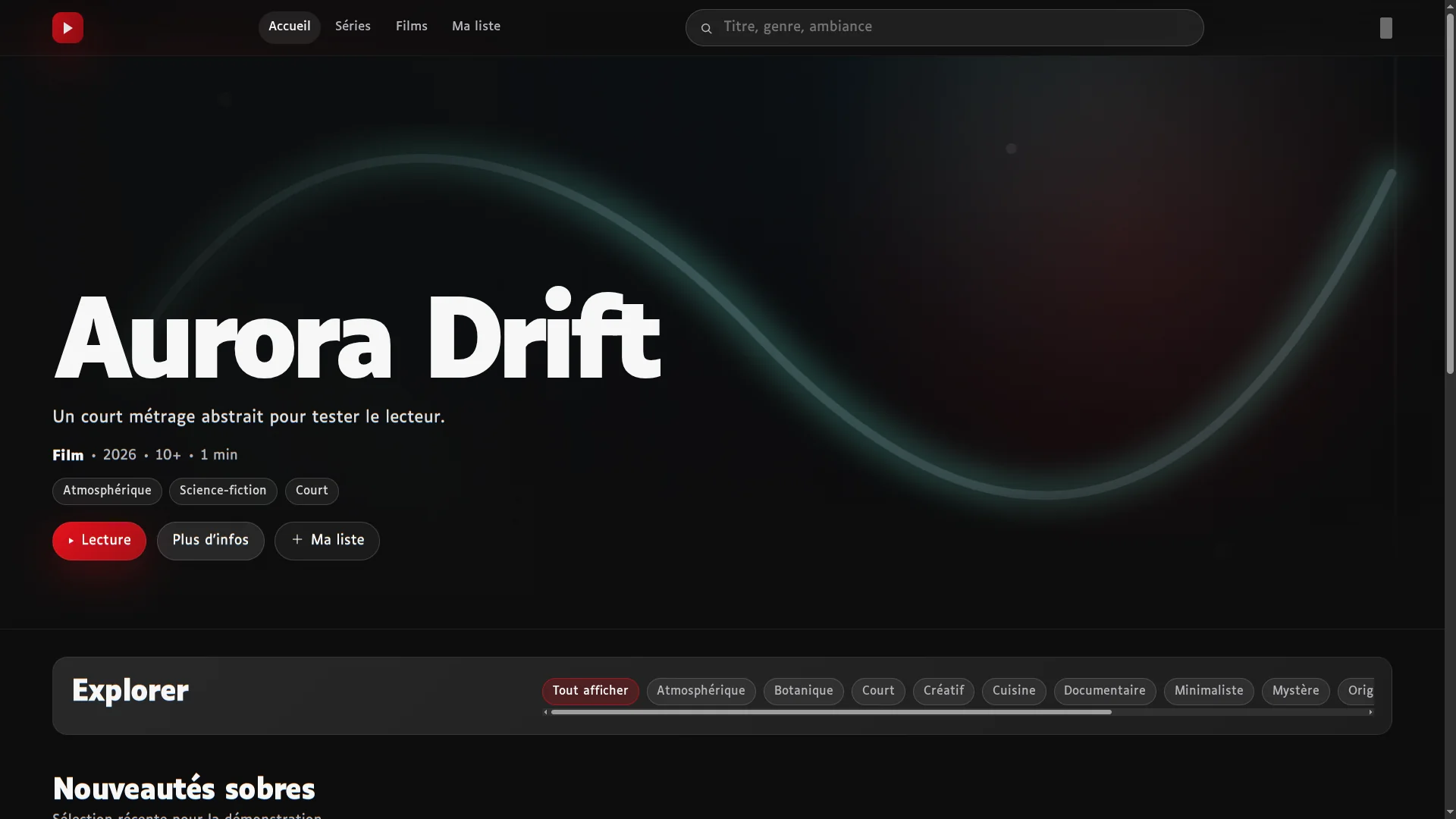Viewport: 1456px width, 819px height.
Task: Click the search magnifier icon
Action: coord(706,28)
